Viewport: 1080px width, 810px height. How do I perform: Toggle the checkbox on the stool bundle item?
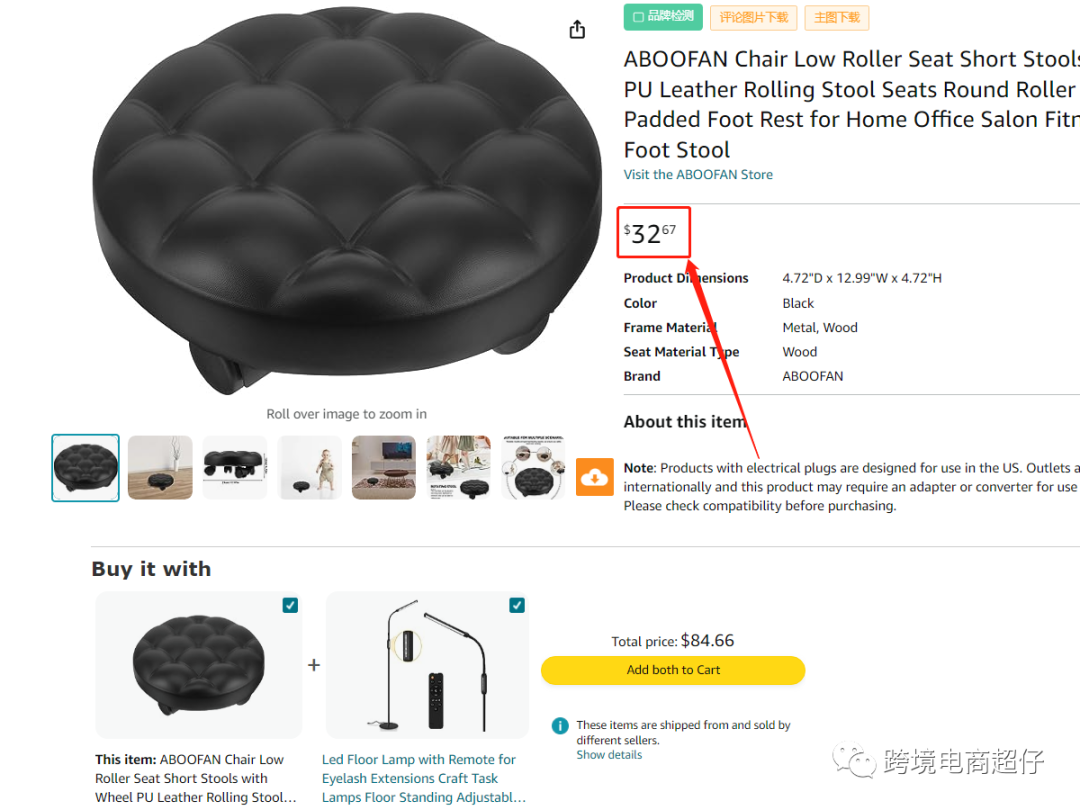point(290,605)
